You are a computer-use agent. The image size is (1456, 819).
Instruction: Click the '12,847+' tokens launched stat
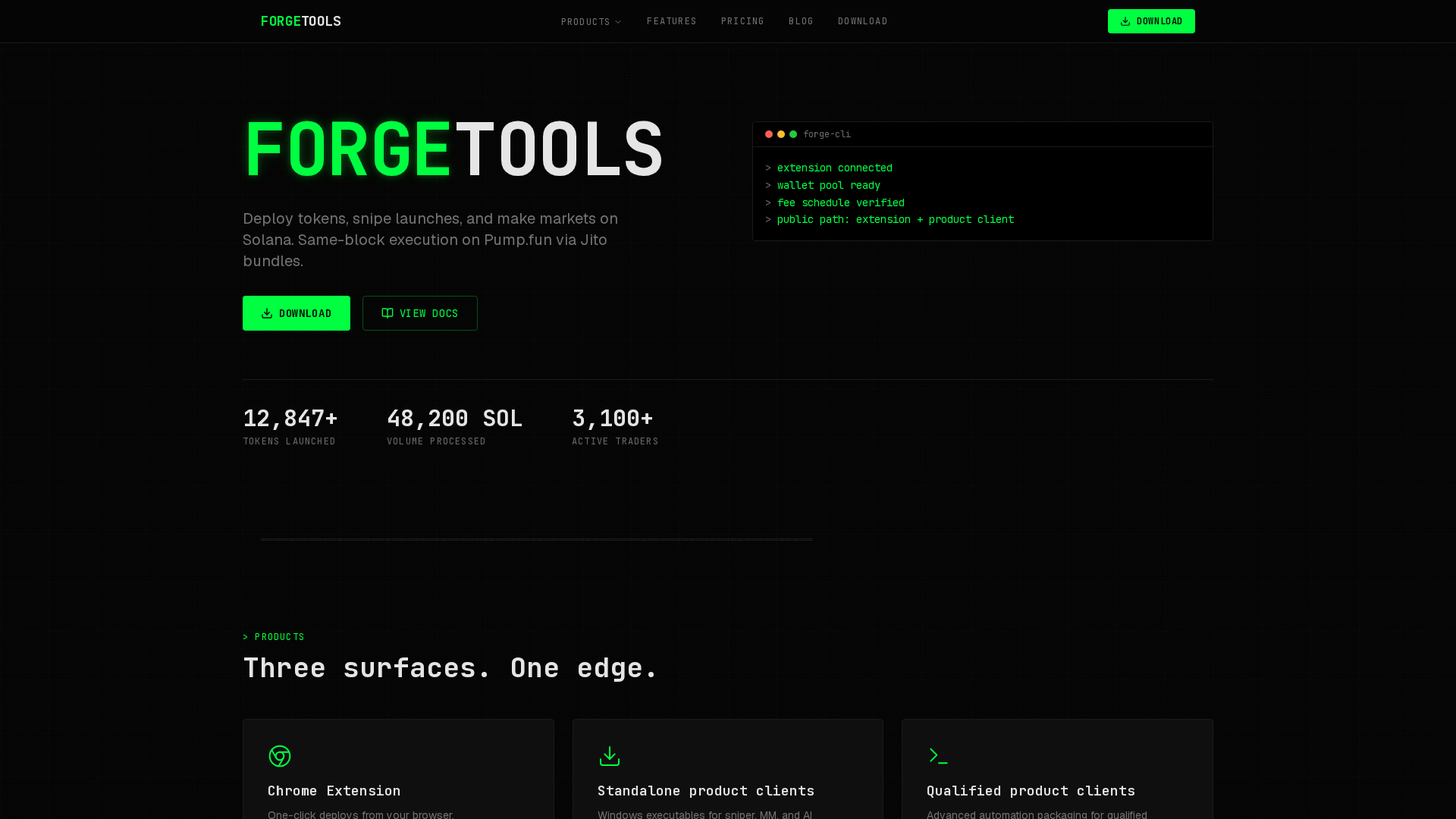pos(290,418)
